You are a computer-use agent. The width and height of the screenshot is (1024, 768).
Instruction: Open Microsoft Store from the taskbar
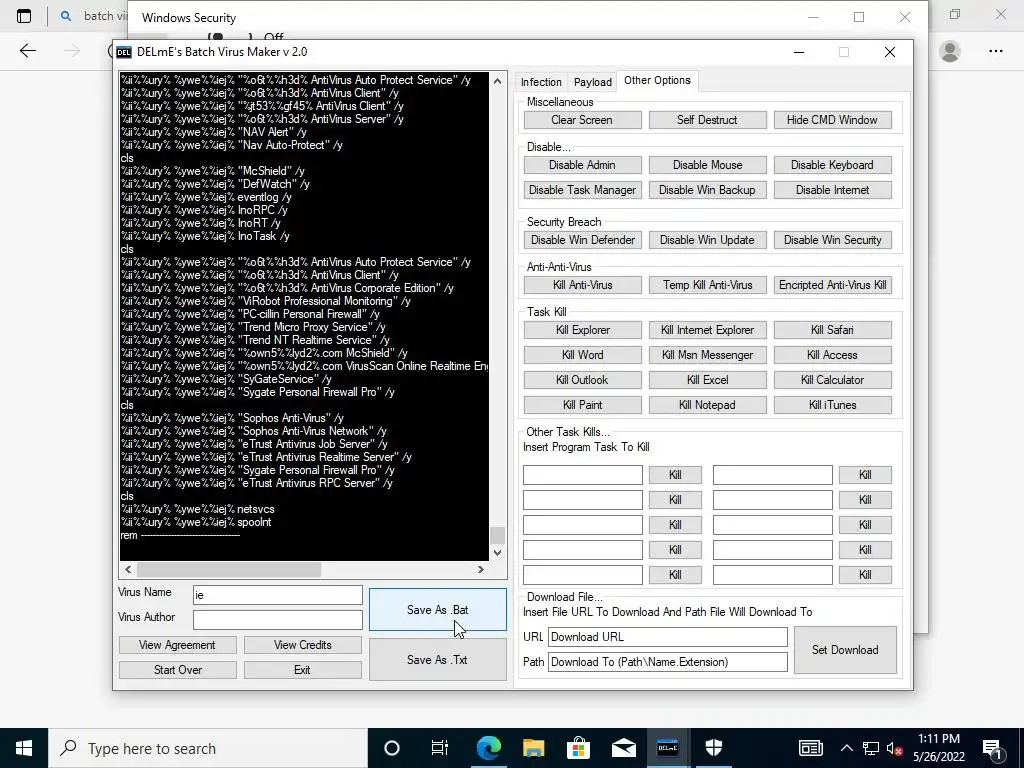[x=578, y=748]
